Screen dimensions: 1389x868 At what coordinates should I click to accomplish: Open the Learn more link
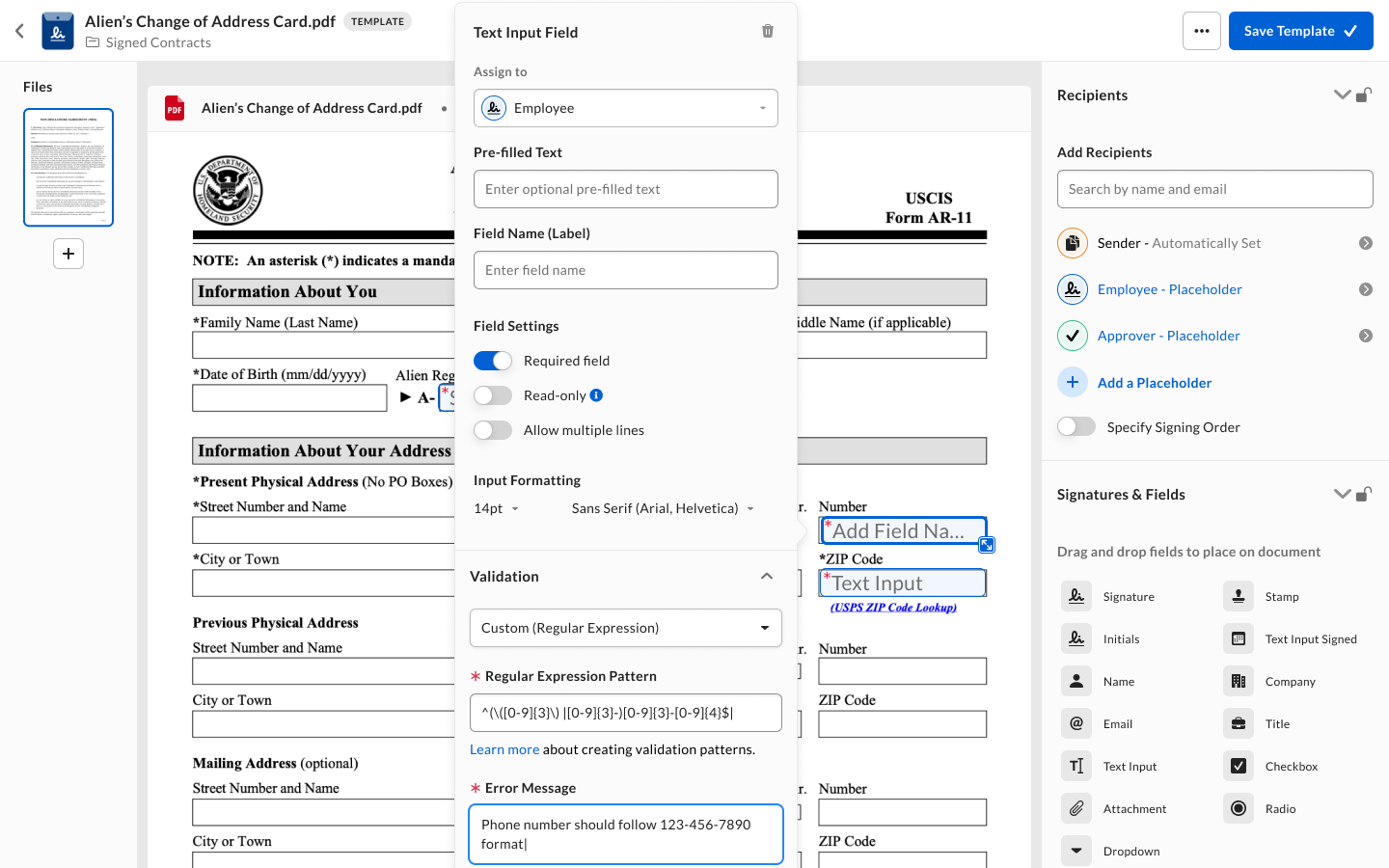pyautogui.click(x=504, y=749)
